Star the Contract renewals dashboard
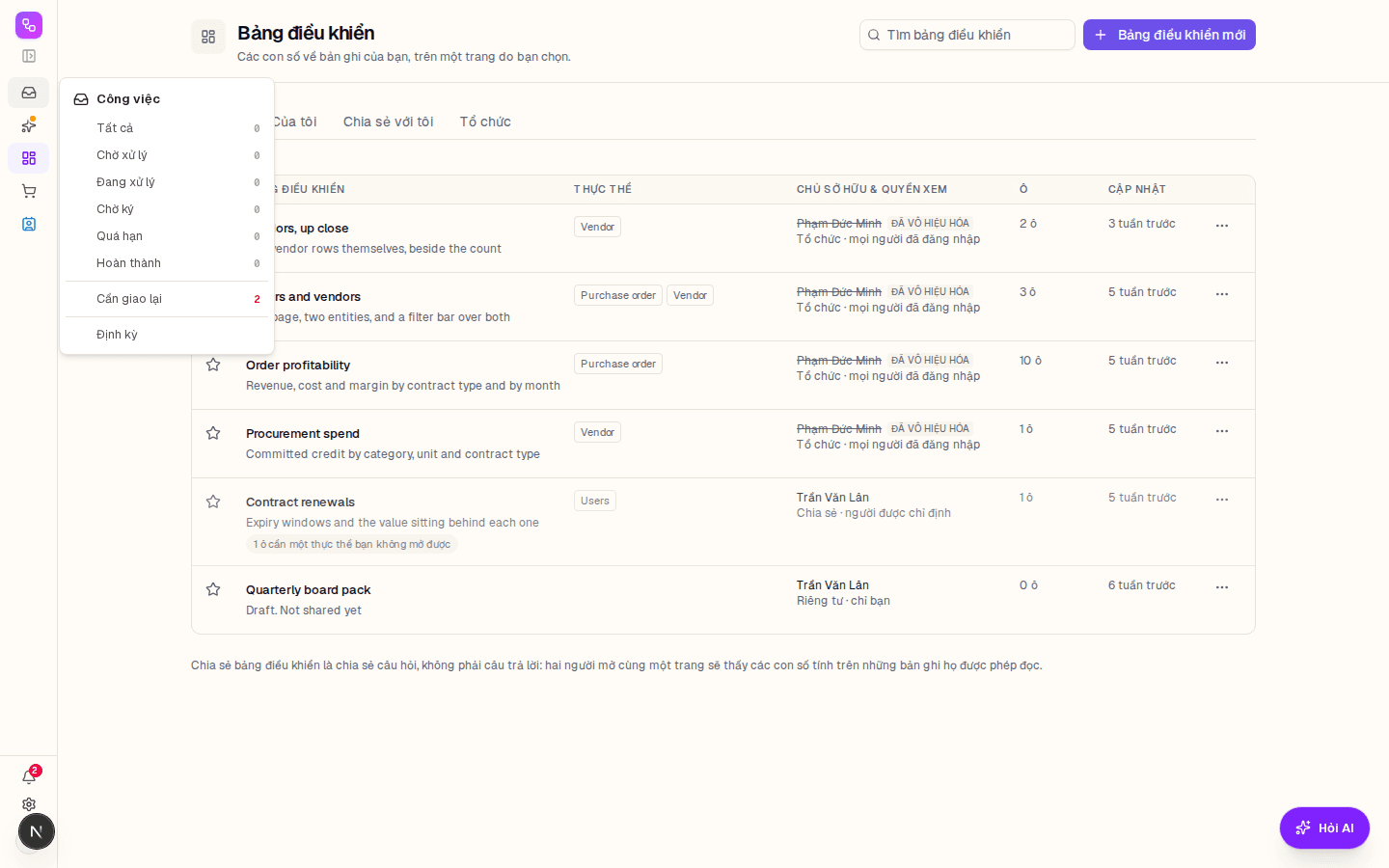The height and width of the screenshot is (868, 1389). [x=213, y=502]
